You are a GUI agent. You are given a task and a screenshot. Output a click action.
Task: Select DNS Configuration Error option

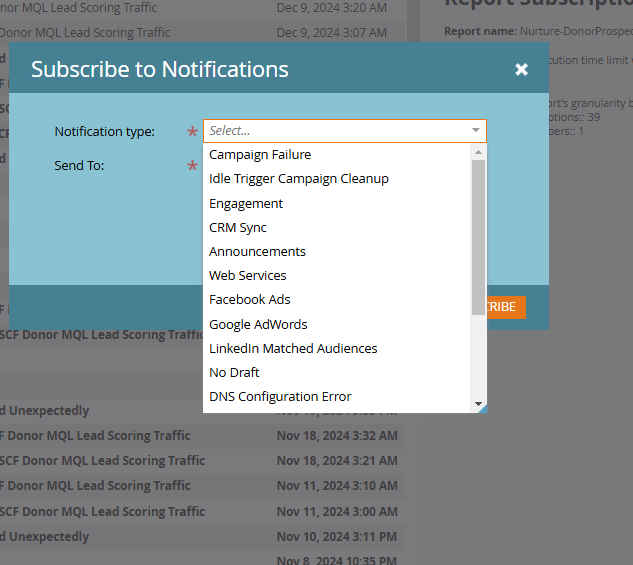(x=336, y=396)
